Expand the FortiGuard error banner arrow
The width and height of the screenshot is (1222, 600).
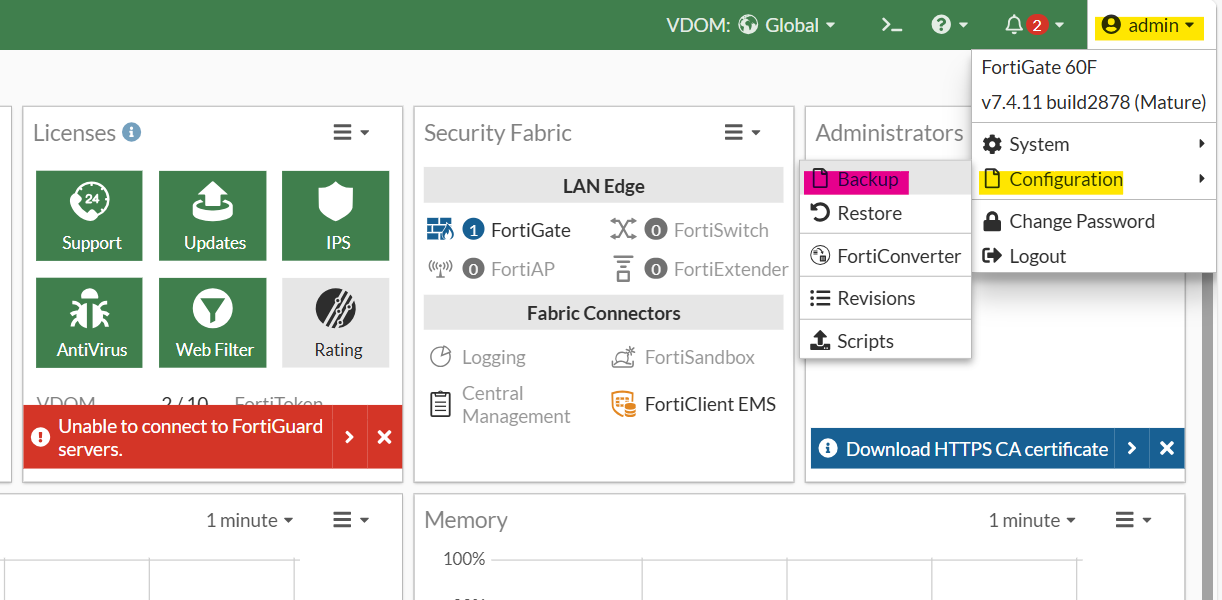click(349, 437)
